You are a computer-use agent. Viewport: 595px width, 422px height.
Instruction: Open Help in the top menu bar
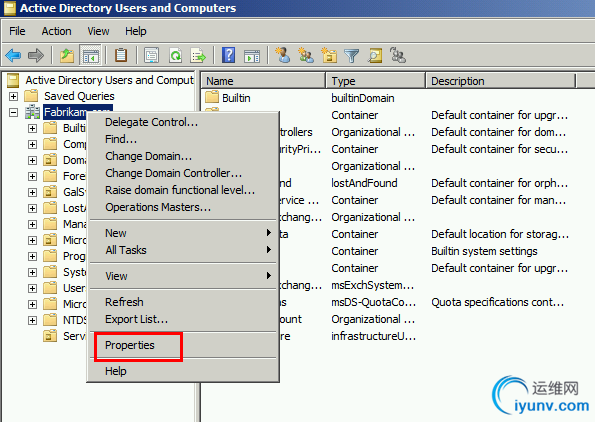[x=135, y=31]
